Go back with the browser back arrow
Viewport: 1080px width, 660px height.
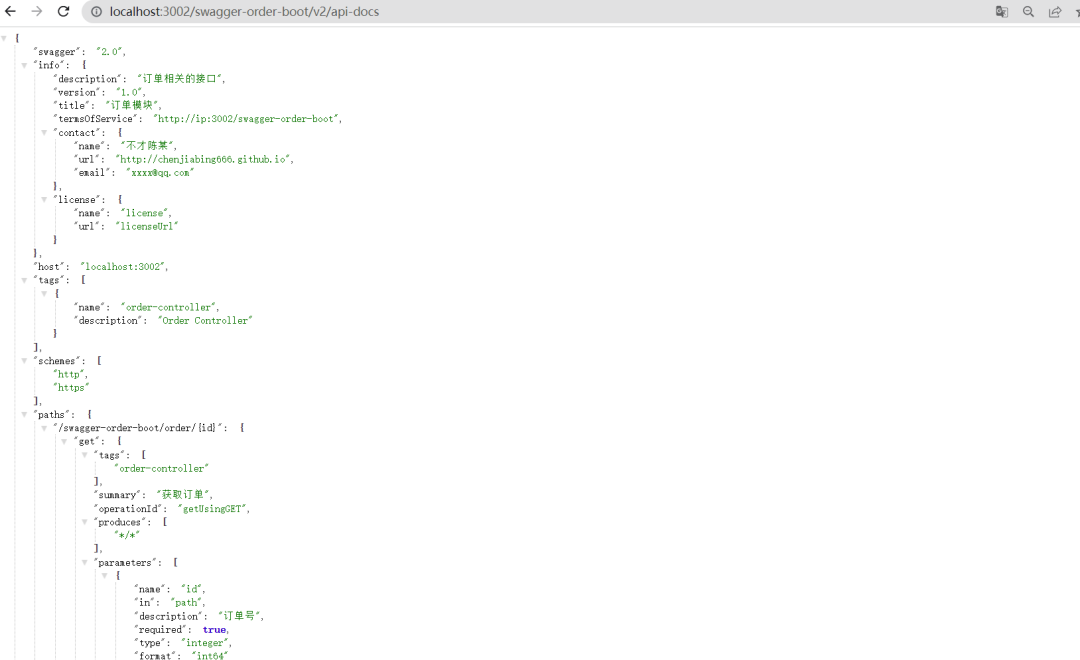point(10,12)
